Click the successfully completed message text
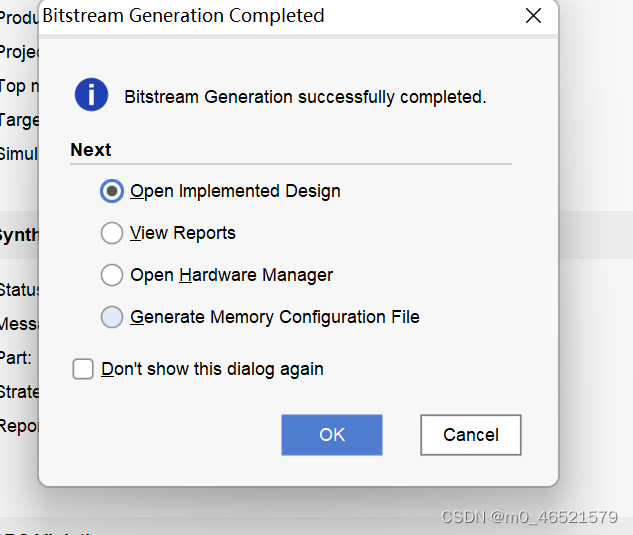The width and height of the screenshot is (633, 535). coord(305,97)
